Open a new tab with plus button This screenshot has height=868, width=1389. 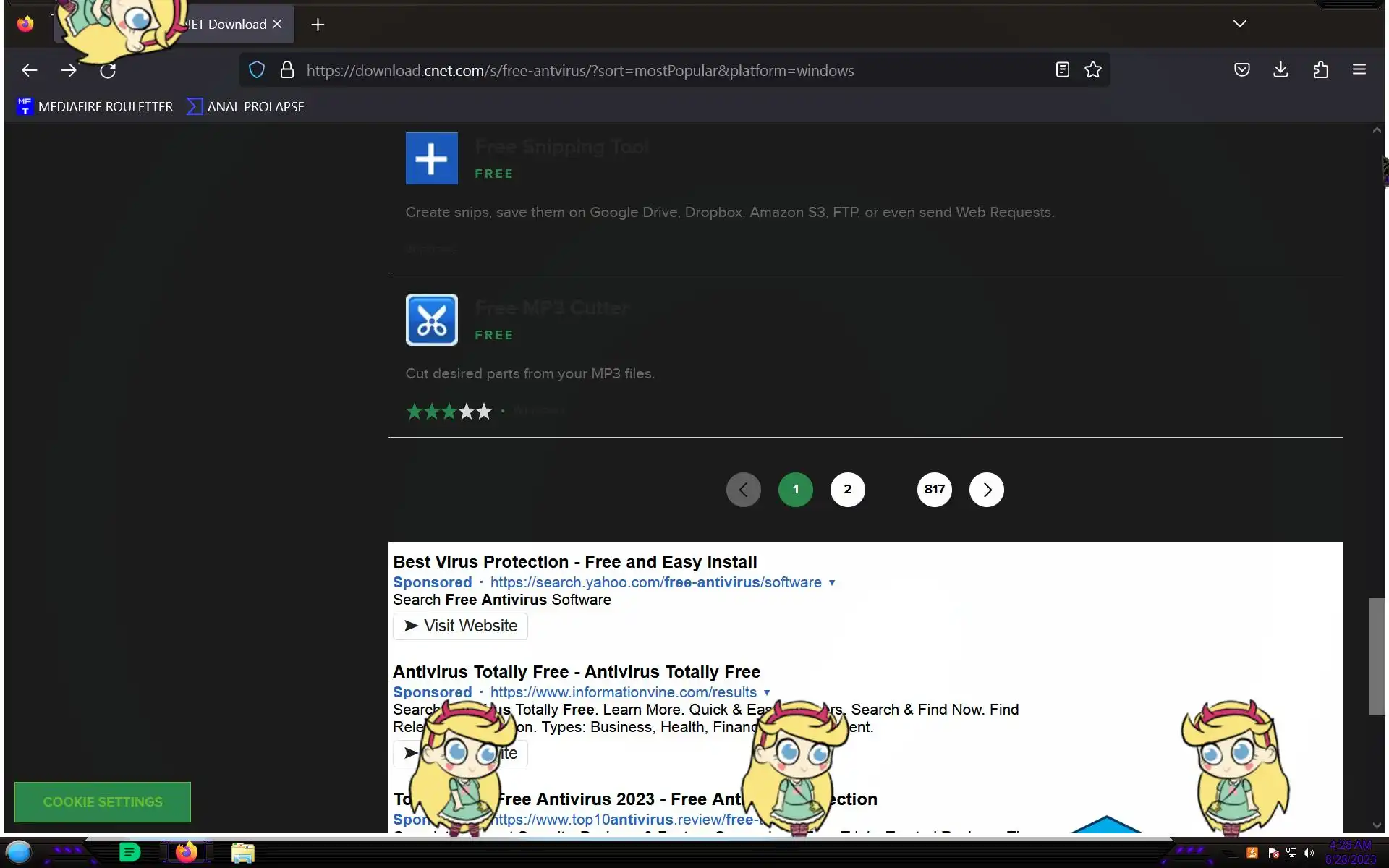coord(318,25)
